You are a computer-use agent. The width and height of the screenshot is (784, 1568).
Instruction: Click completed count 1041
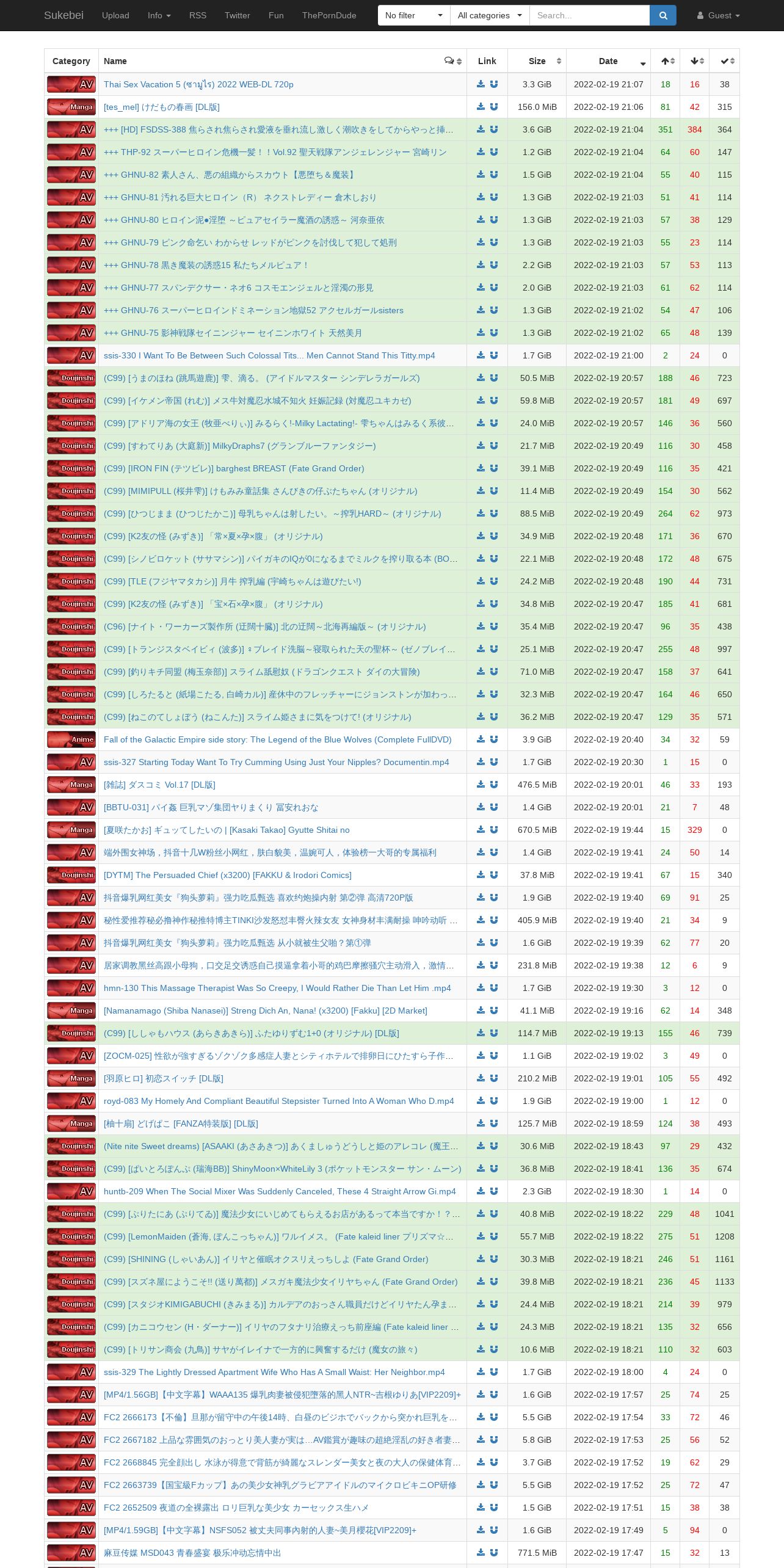click(x=725, y=1214)
